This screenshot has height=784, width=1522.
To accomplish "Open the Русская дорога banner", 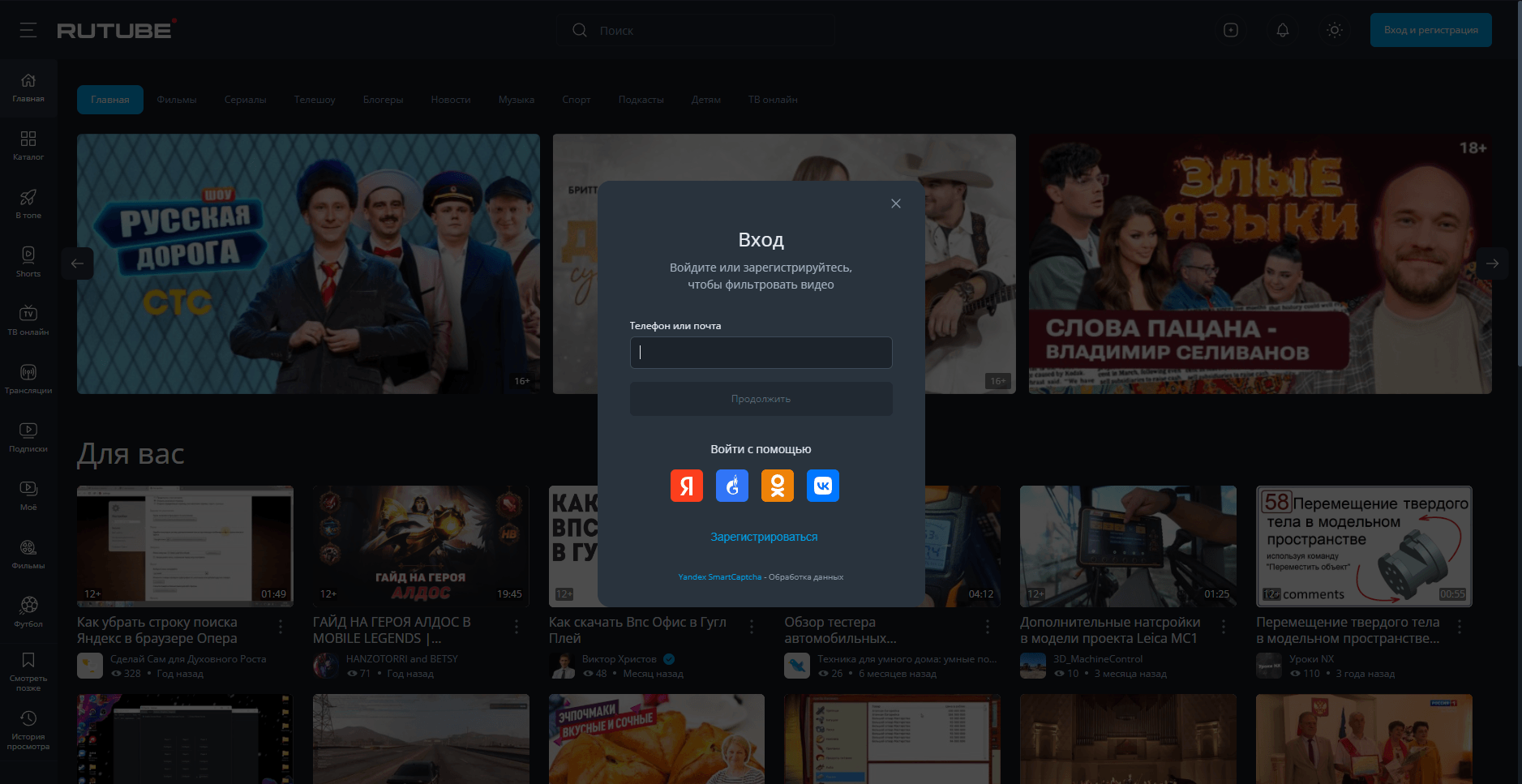I will coord(308,263).
